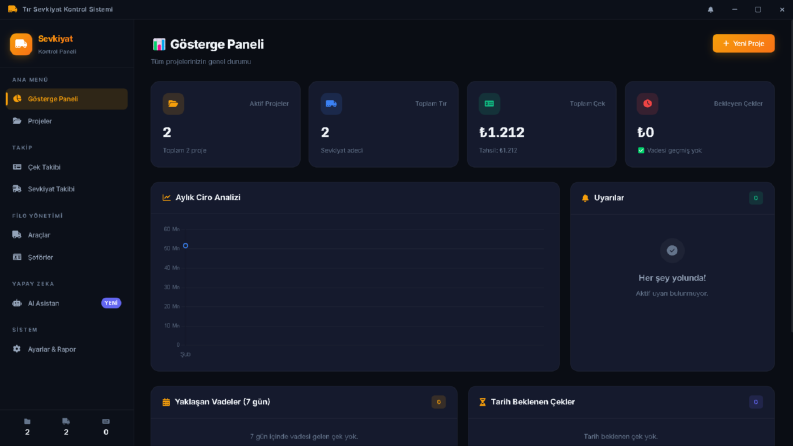This screenshot has width=793, height=446.
Task: Click the sidebar footer check count icon
Action: 106,421
